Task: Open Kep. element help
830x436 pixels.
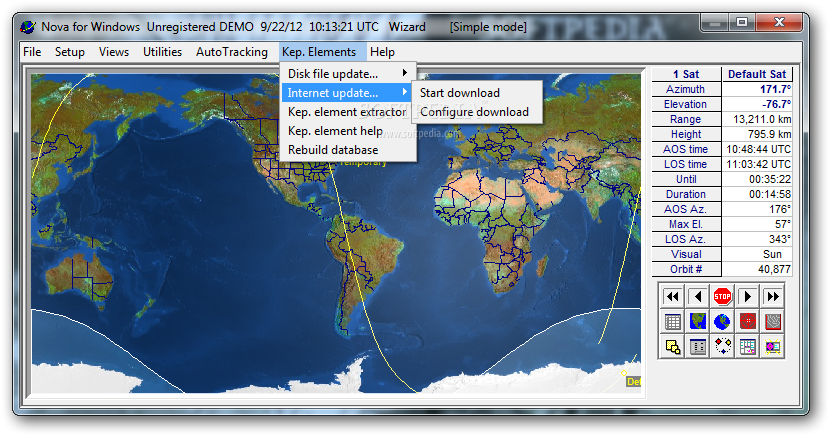Action: [348, 131]
